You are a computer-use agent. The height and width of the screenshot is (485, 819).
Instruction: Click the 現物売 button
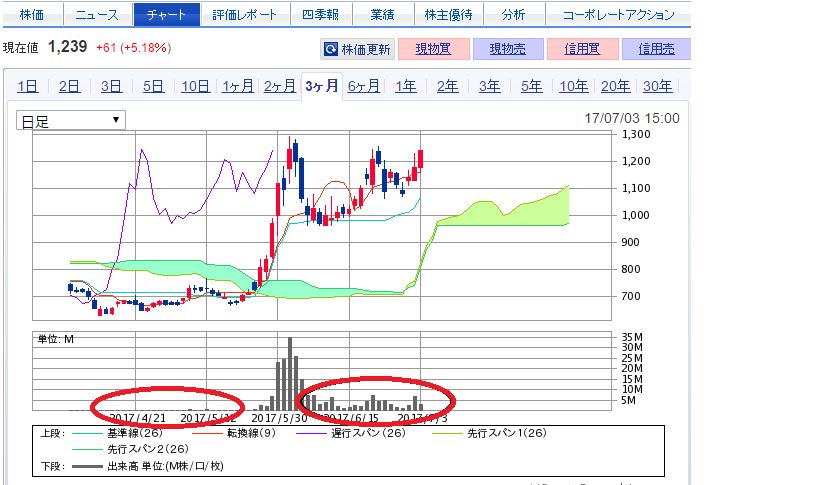(x=508, y=49)
